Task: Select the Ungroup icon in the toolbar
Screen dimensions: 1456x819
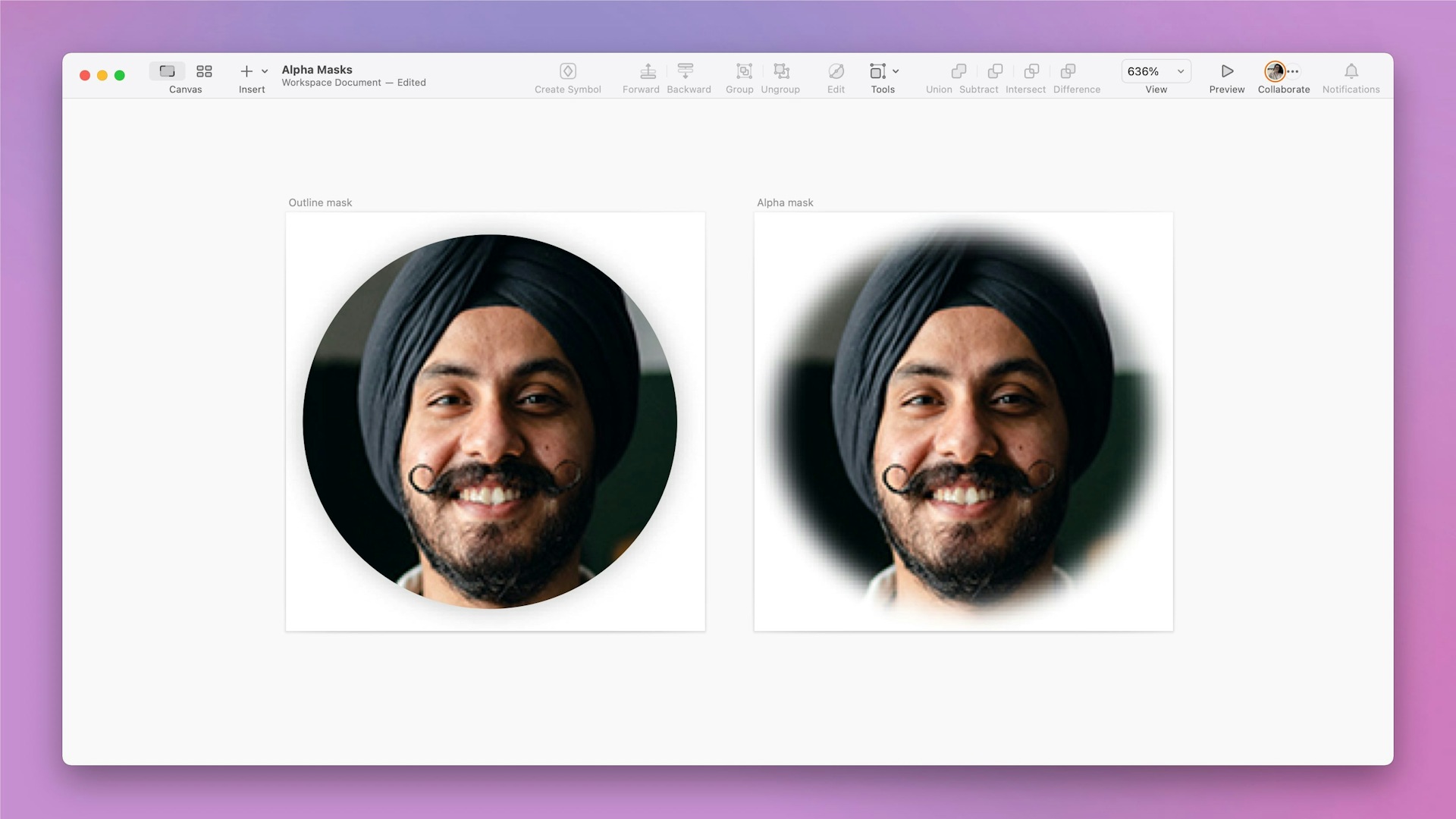Action: tap(780, 72)
